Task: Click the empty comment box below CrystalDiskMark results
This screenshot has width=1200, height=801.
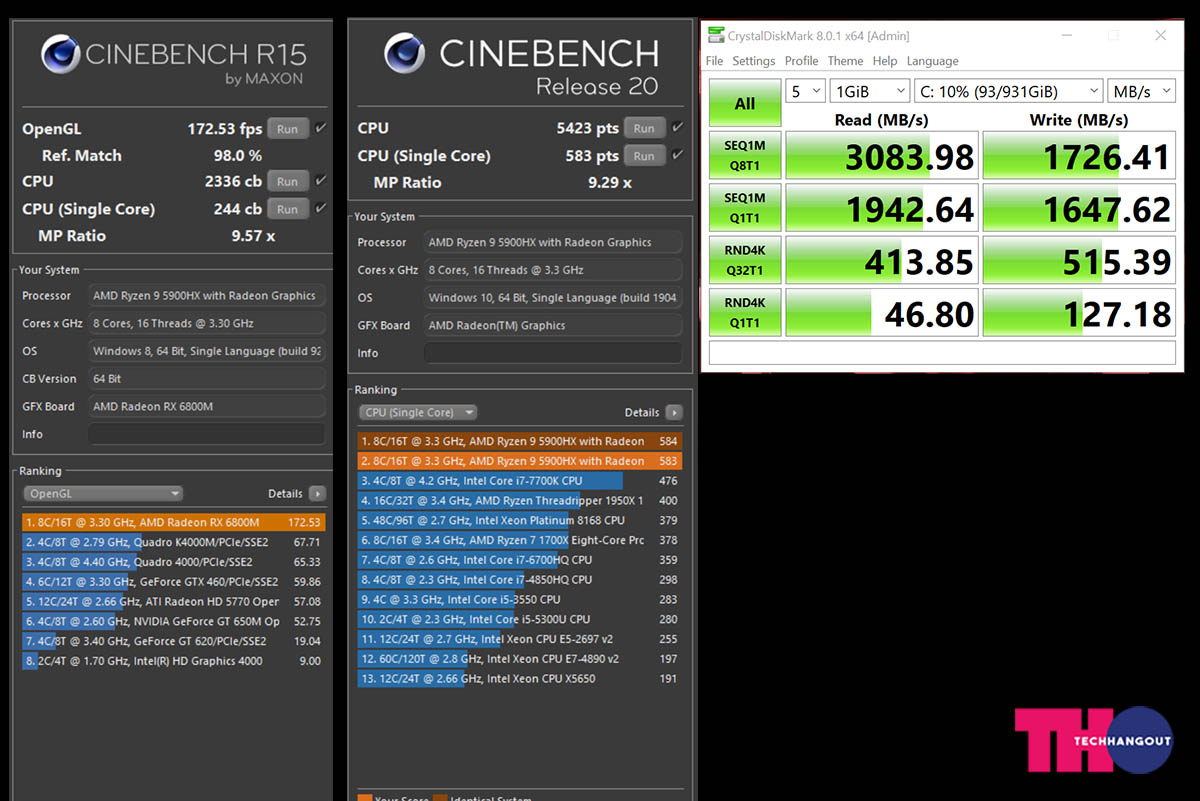Action: (942, 353)
